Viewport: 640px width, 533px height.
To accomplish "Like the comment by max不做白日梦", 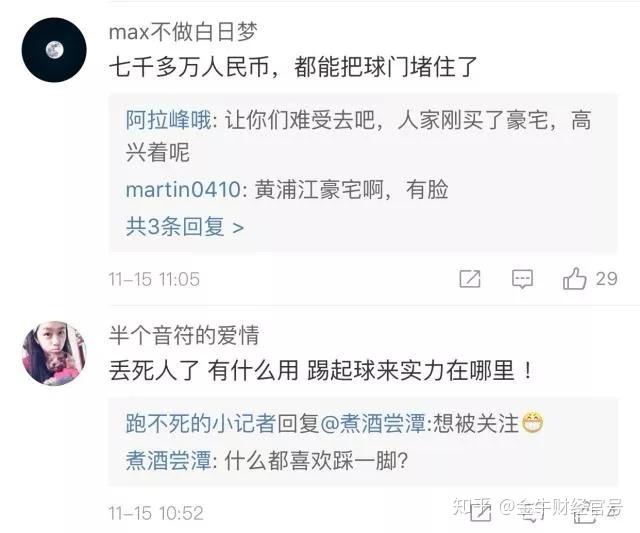I will (x=575, y=279).
